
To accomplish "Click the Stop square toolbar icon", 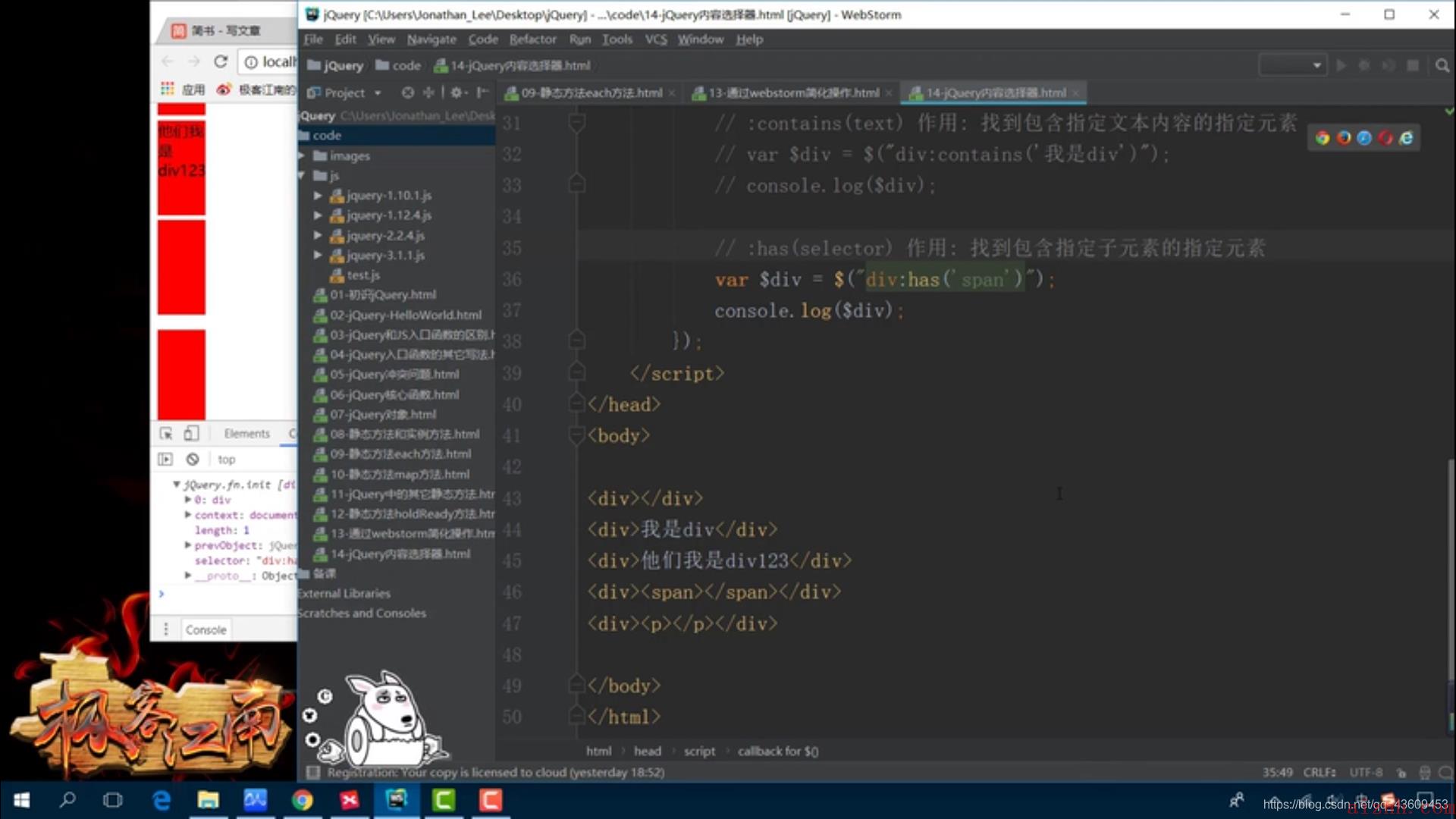I will tap(1413, 65).
